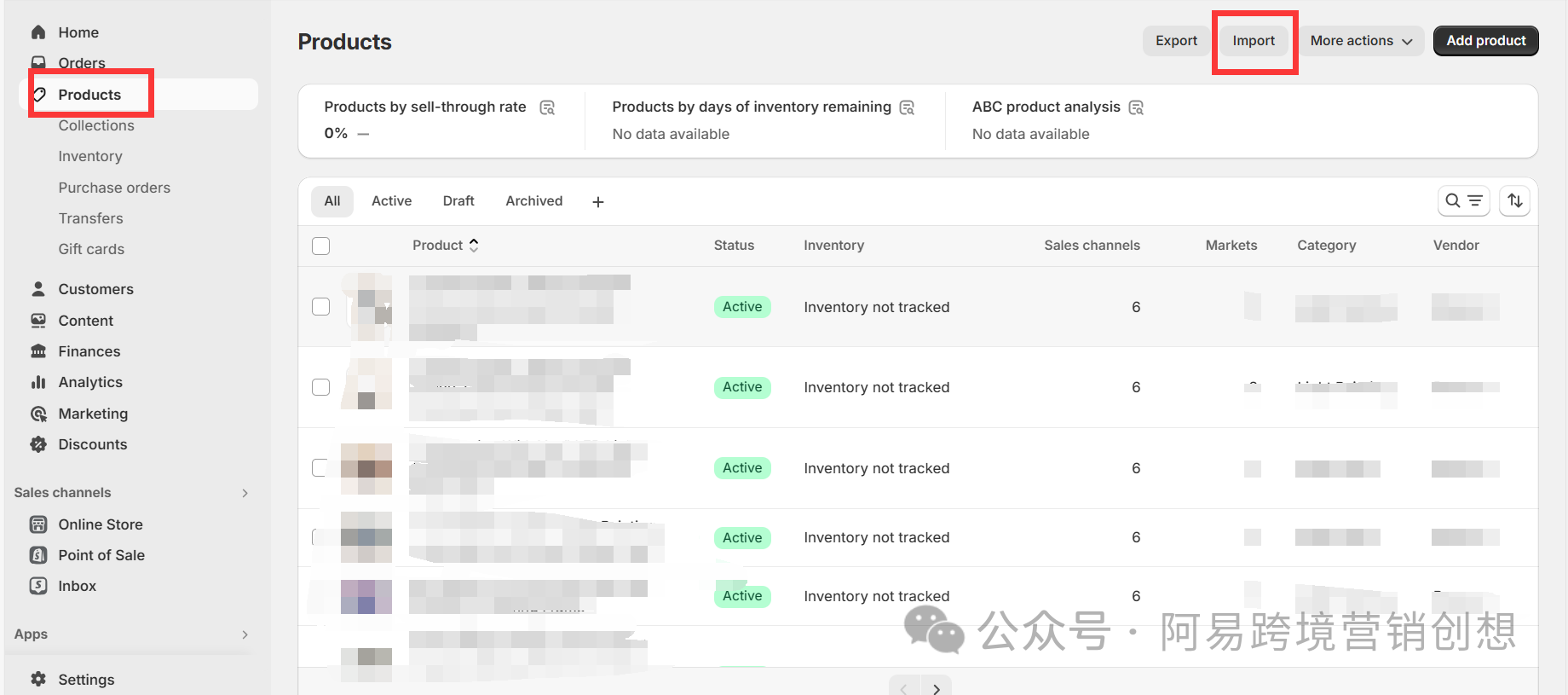Expand the Apps section chevron
This screenshot has height=695, width=1568.
245,634
